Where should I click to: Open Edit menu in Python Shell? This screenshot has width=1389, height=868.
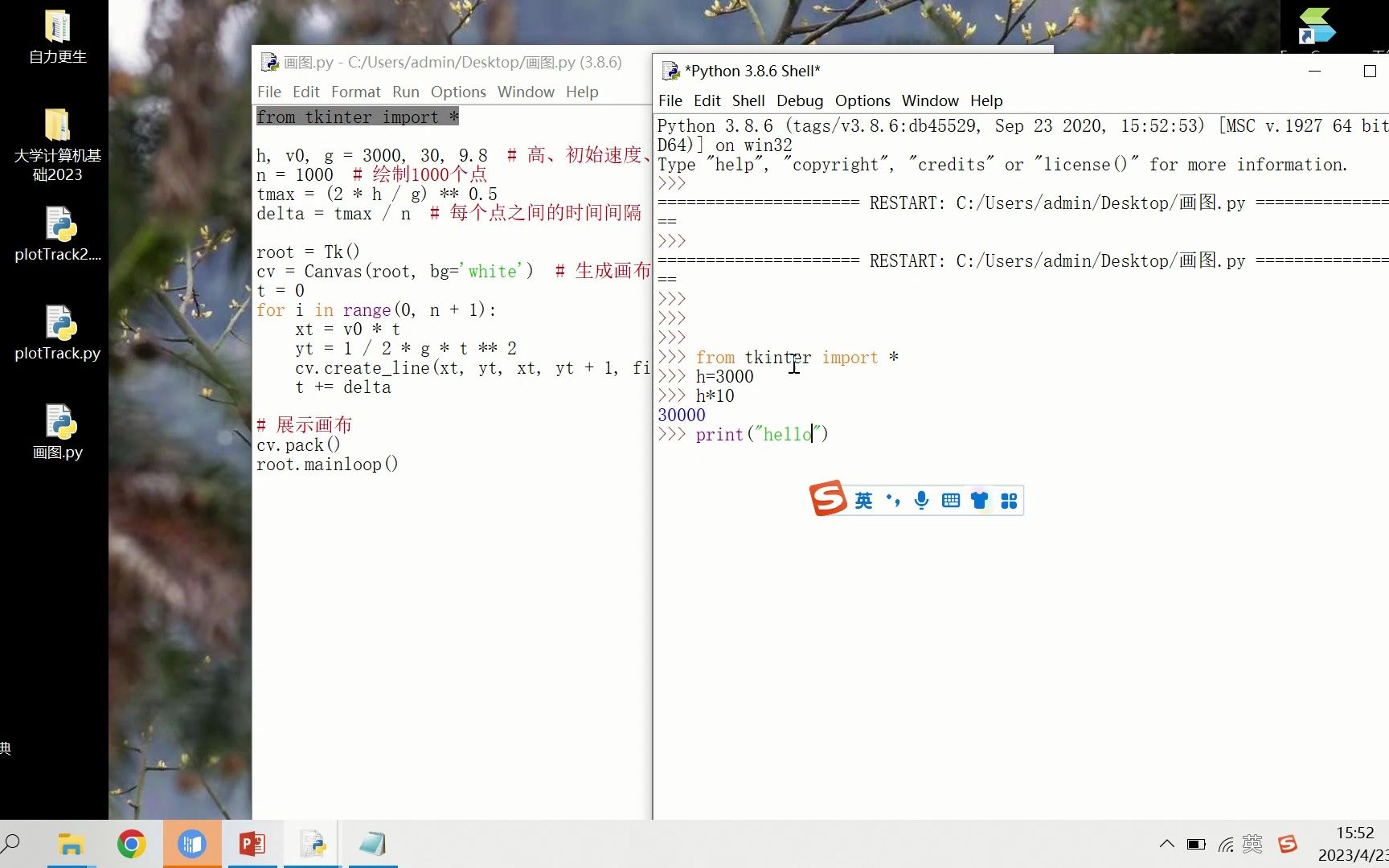pyautogui.click(x=707, y=100)
